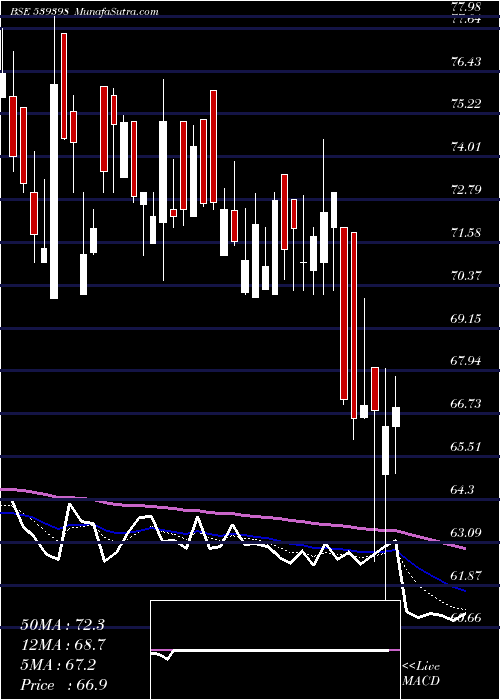Click the 63.09 price axis label
The height and width of the screenshot is (700, 500).
pyautogui.click(x=466, y=533)
